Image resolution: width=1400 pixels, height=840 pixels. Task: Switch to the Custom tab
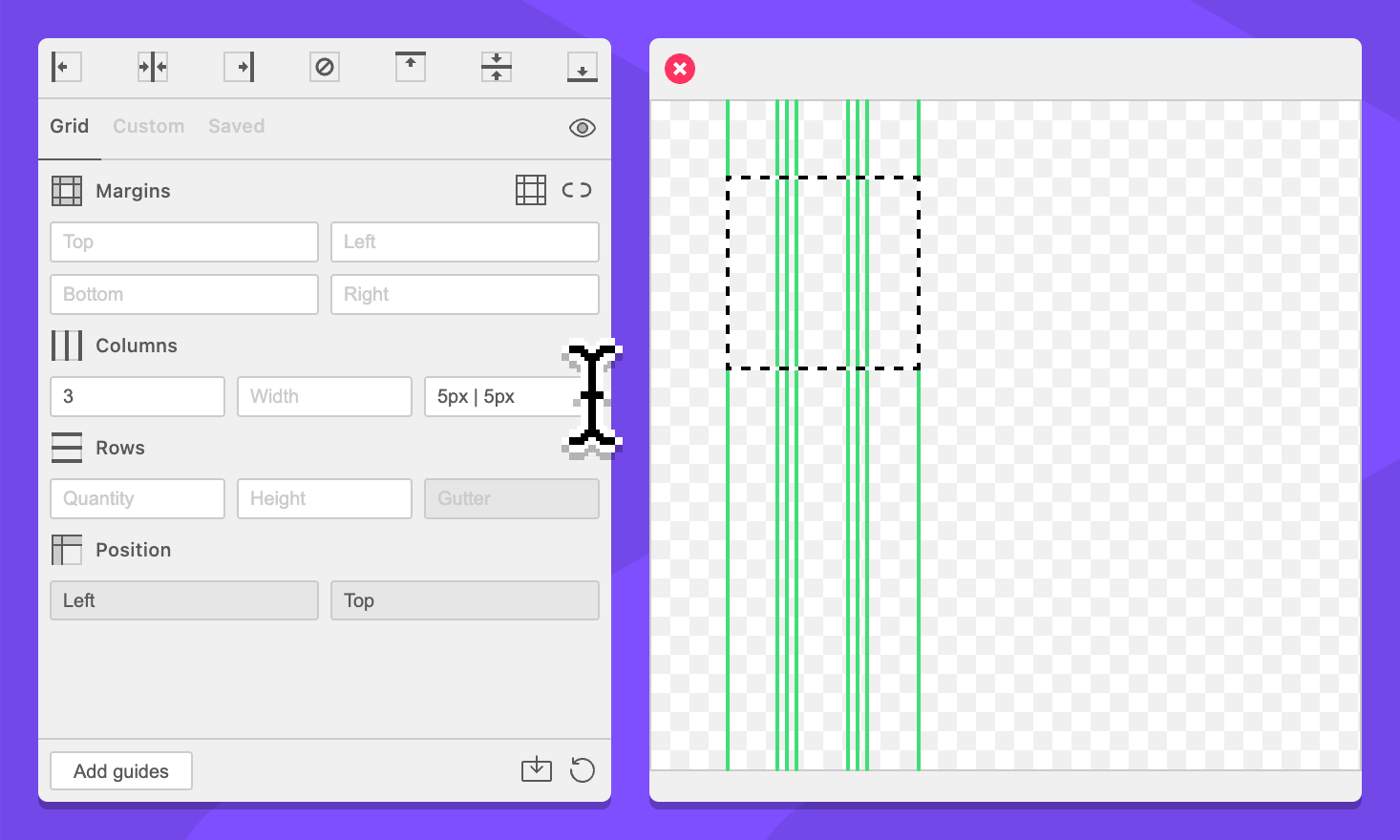pos(148,126)
